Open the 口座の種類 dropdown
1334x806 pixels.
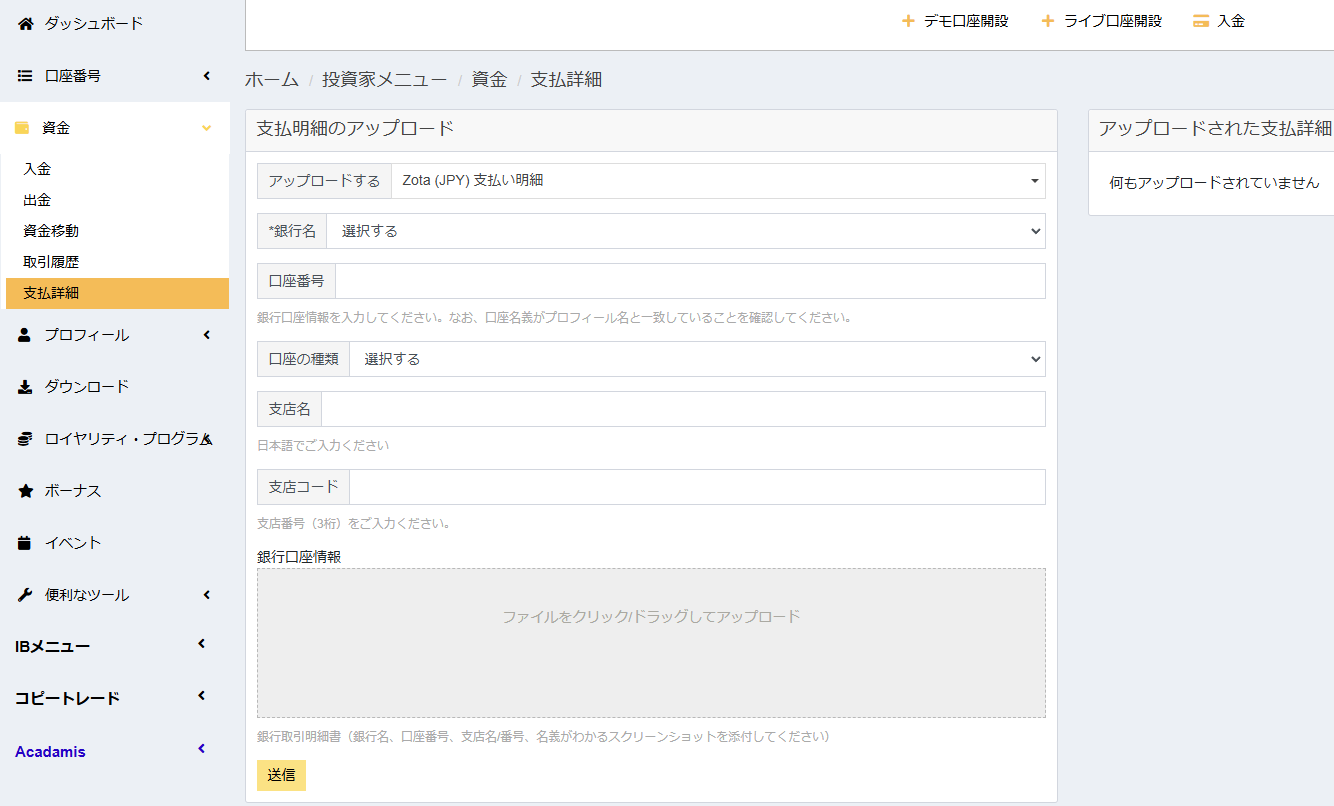tap(696, 359)
